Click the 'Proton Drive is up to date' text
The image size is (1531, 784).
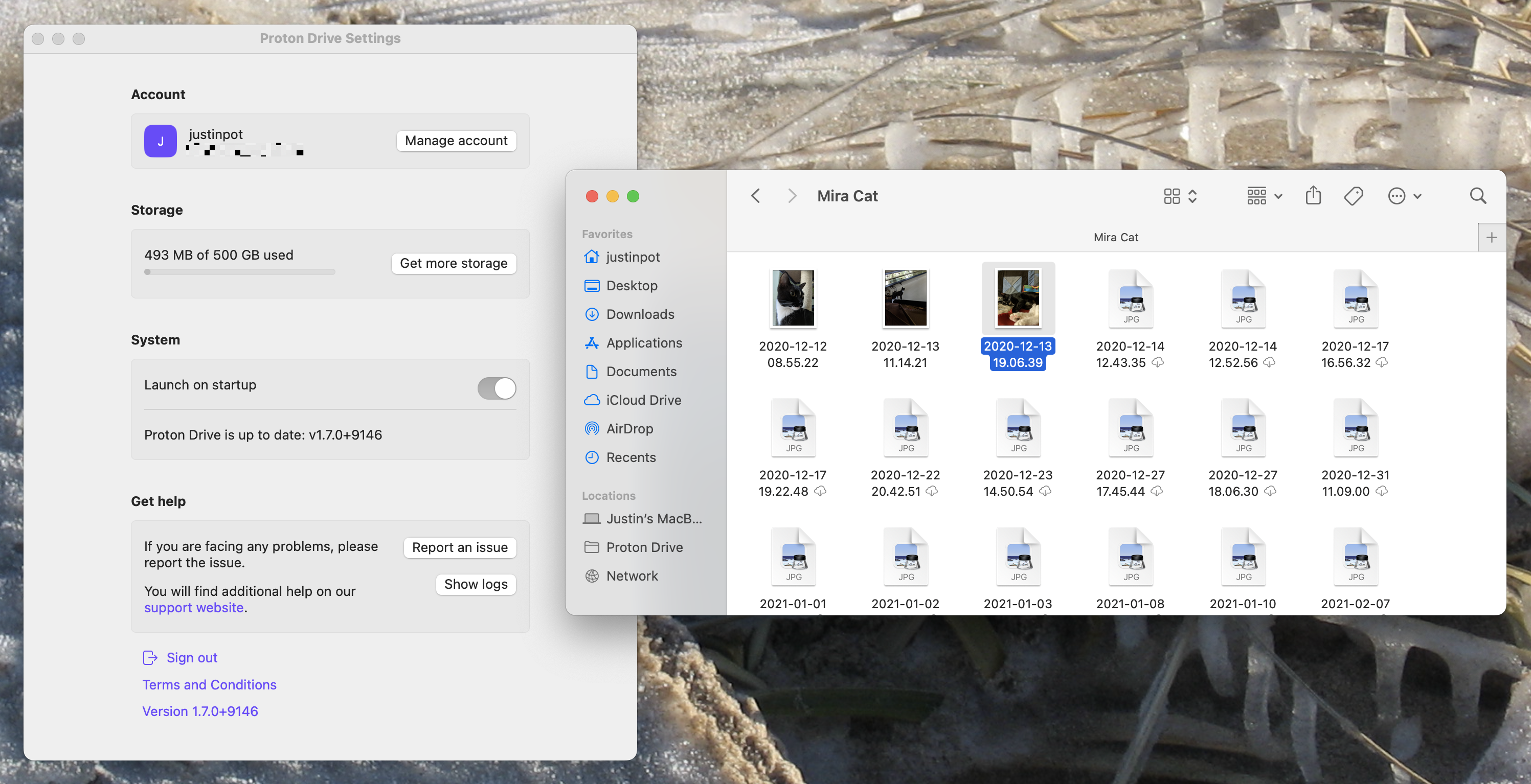[x=263, y=435]
